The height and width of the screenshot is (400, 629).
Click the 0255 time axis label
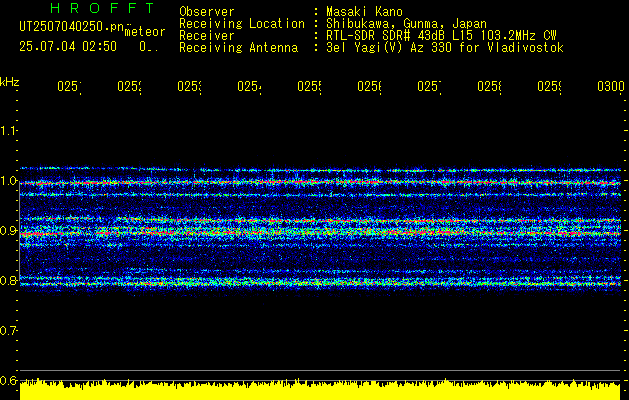309,87
